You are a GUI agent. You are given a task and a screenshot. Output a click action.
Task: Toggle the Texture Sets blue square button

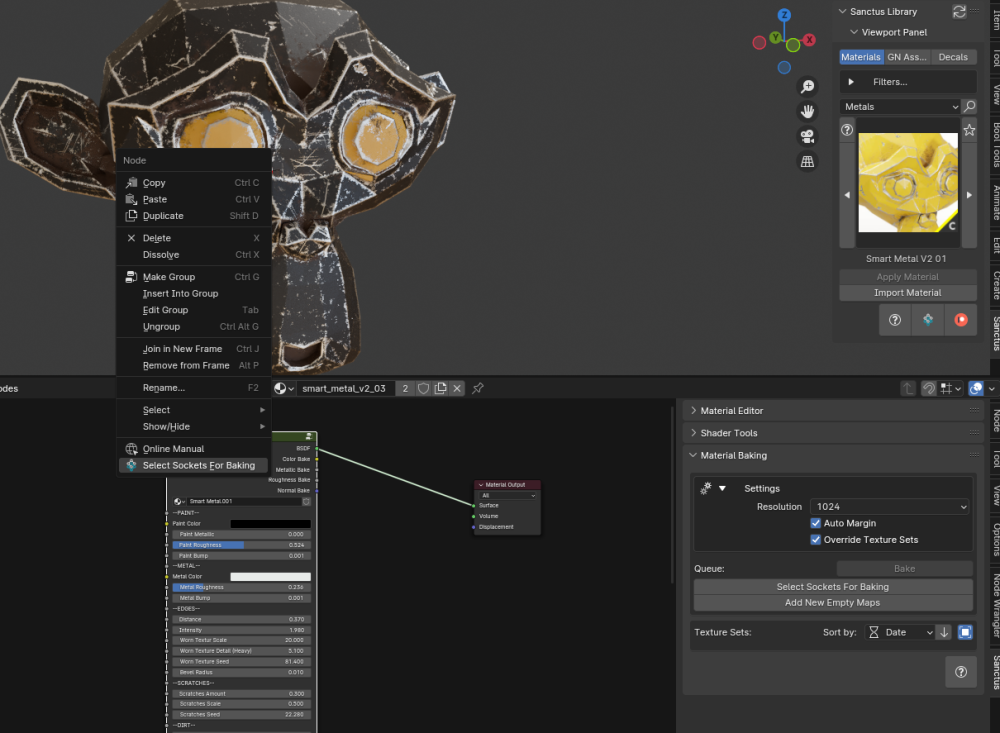964,632
